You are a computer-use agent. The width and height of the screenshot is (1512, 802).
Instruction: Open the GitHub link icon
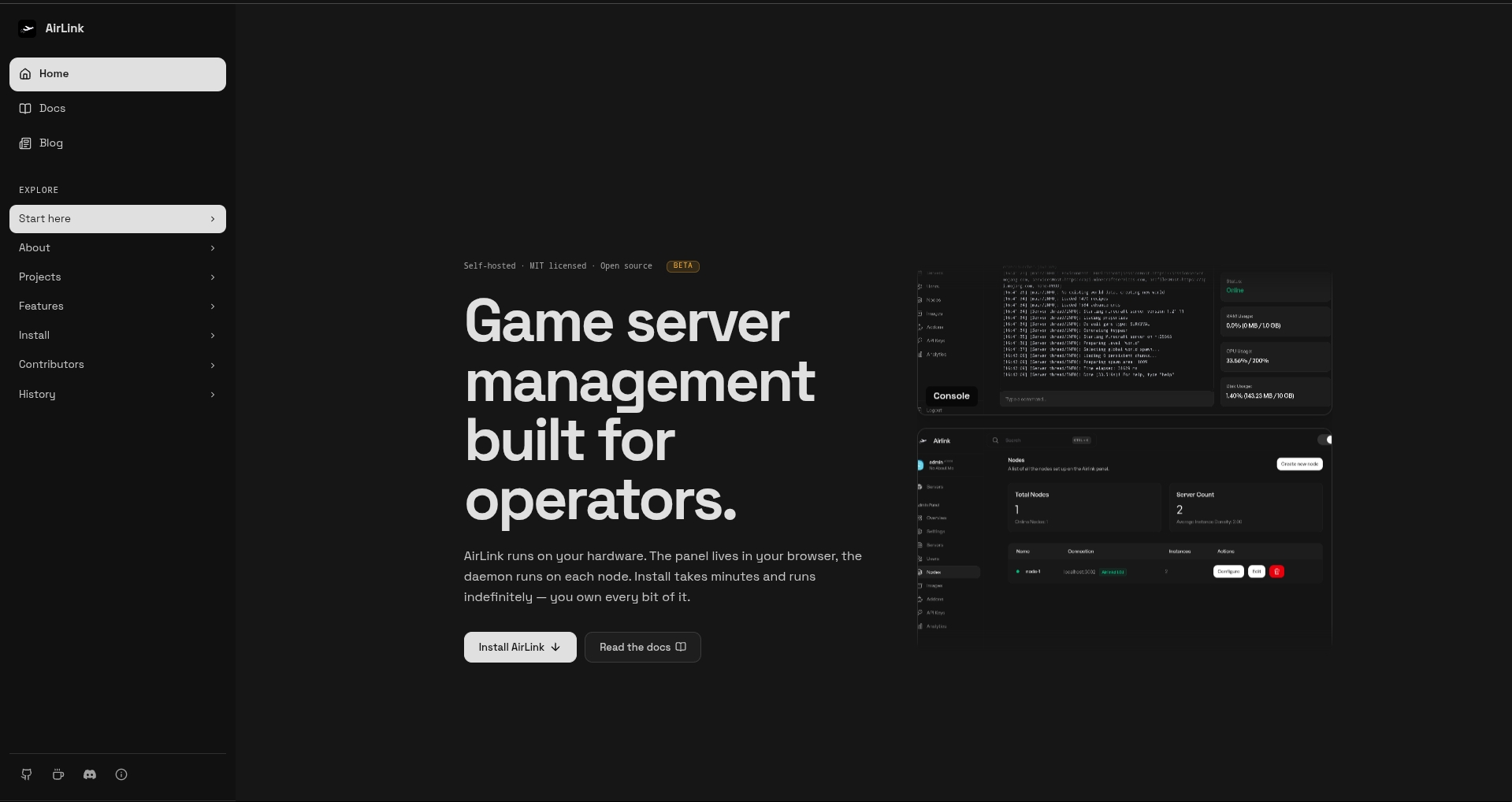tap(27, 774)
